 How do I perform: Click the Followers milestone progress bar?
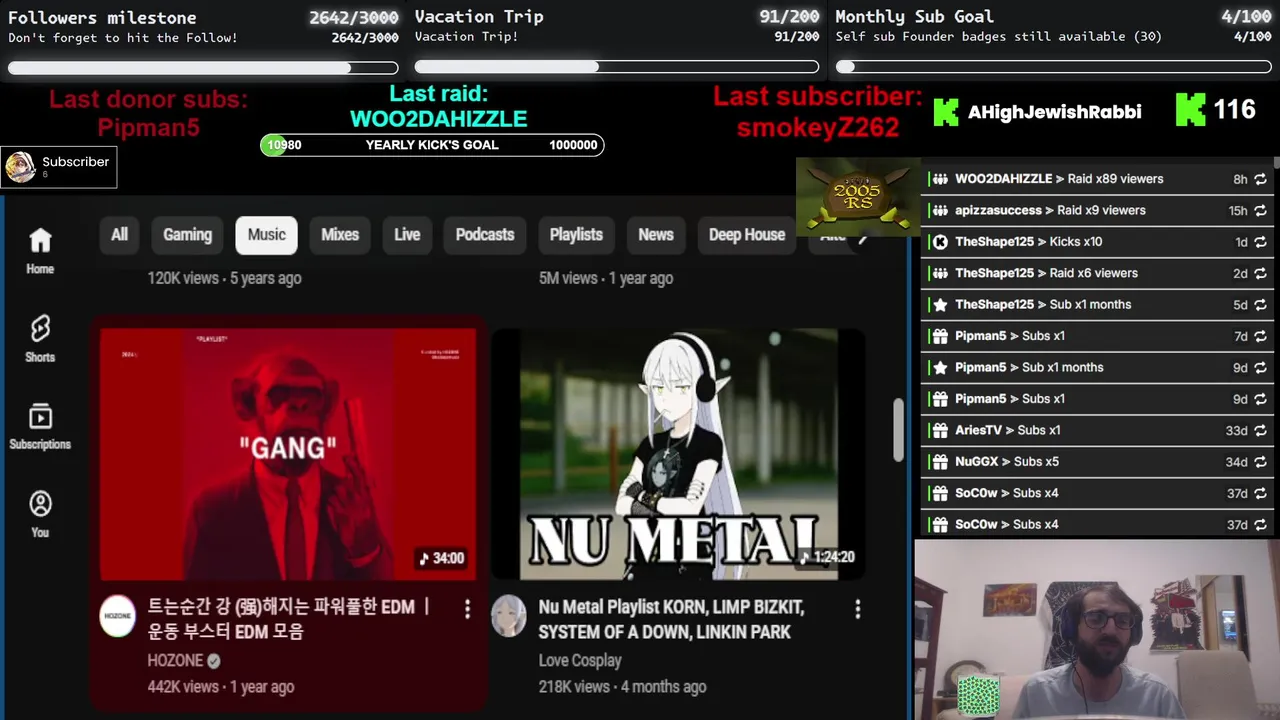point(203,68)
